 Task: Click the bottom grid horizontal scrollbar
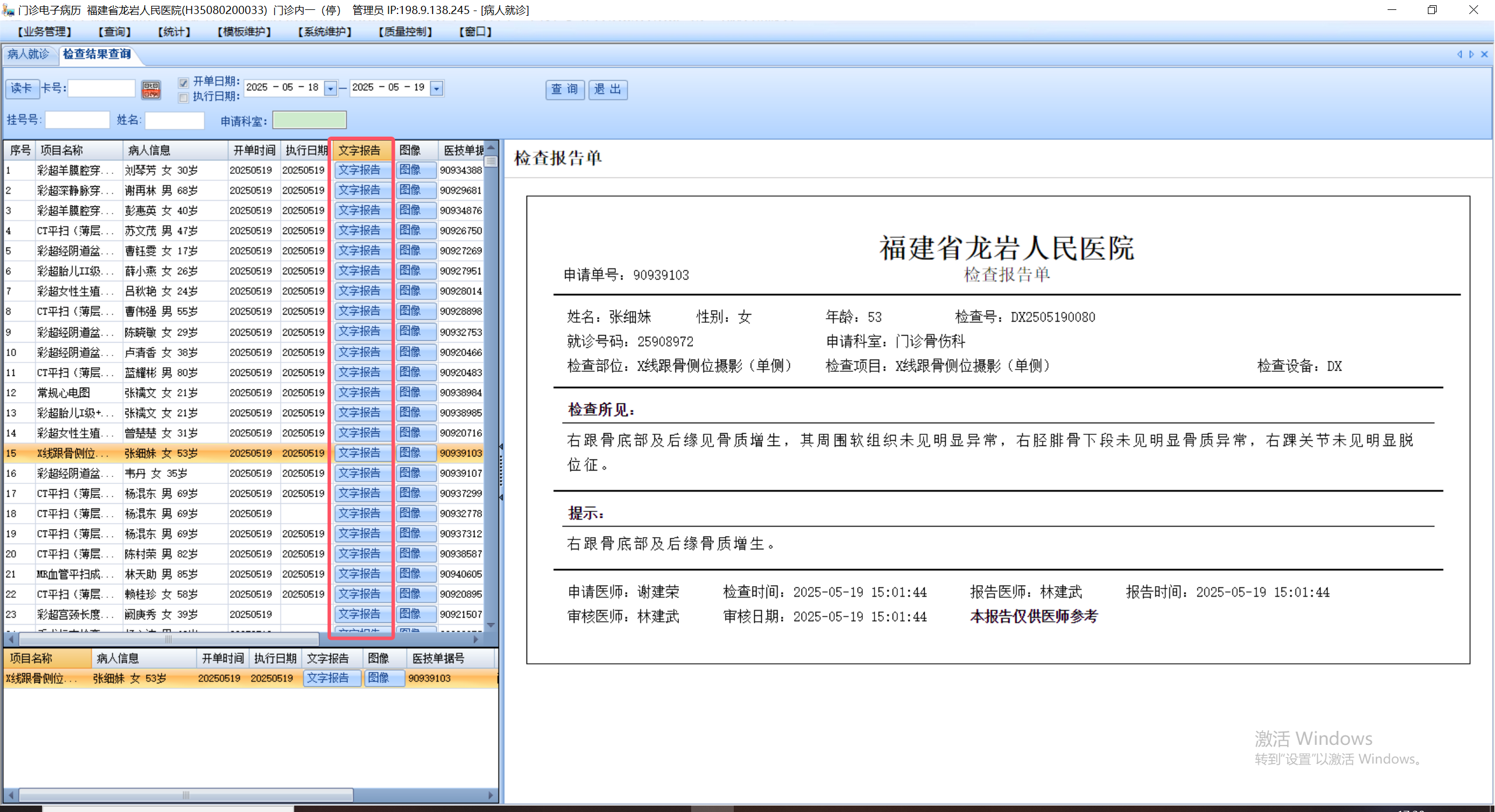tap(186, 795)
